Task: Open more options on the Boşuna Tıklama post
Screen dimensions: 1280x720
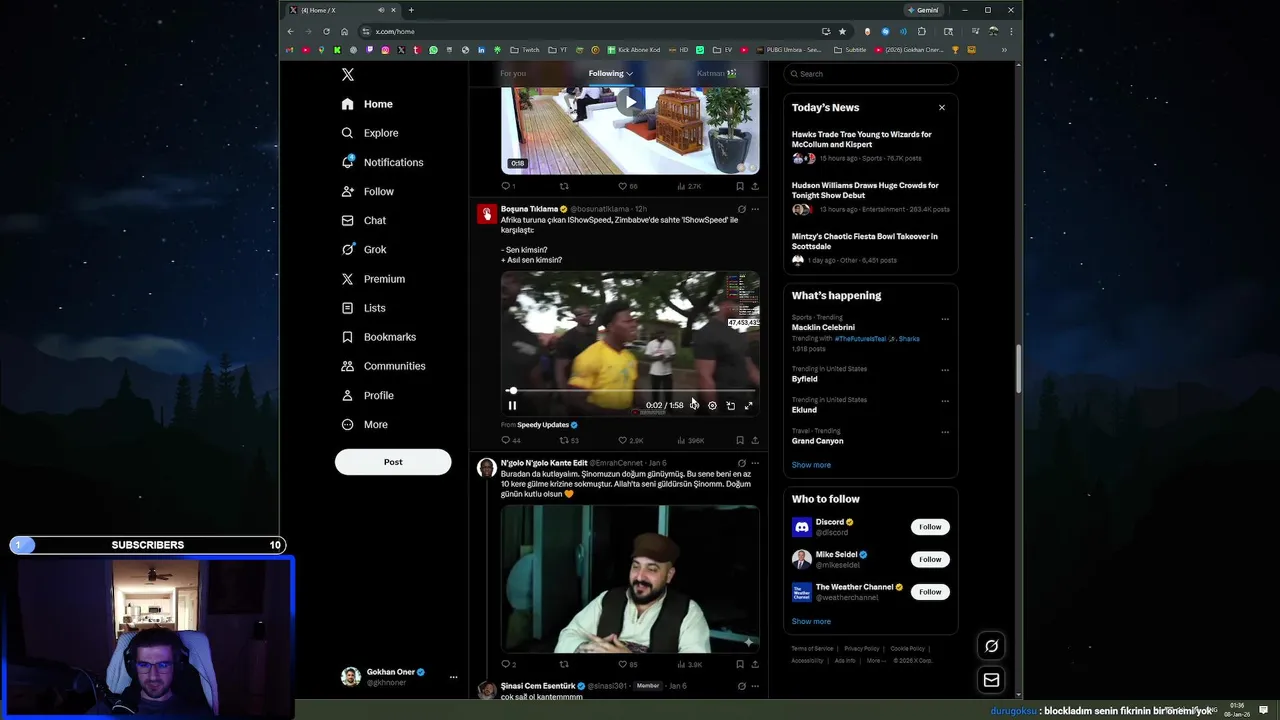Action: pyautogui.click(x=754, y=209)
